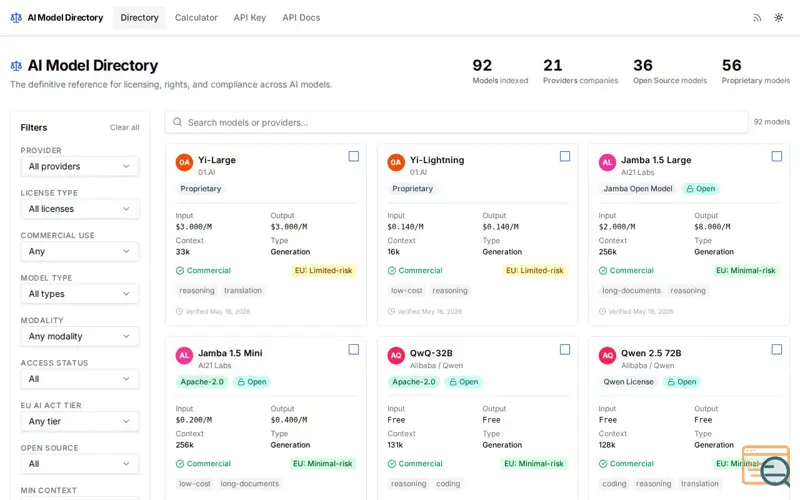800x500 pixels.
Task: Click the long-documents tag on Jamba 1.5 Large
Action: [631, 291]
